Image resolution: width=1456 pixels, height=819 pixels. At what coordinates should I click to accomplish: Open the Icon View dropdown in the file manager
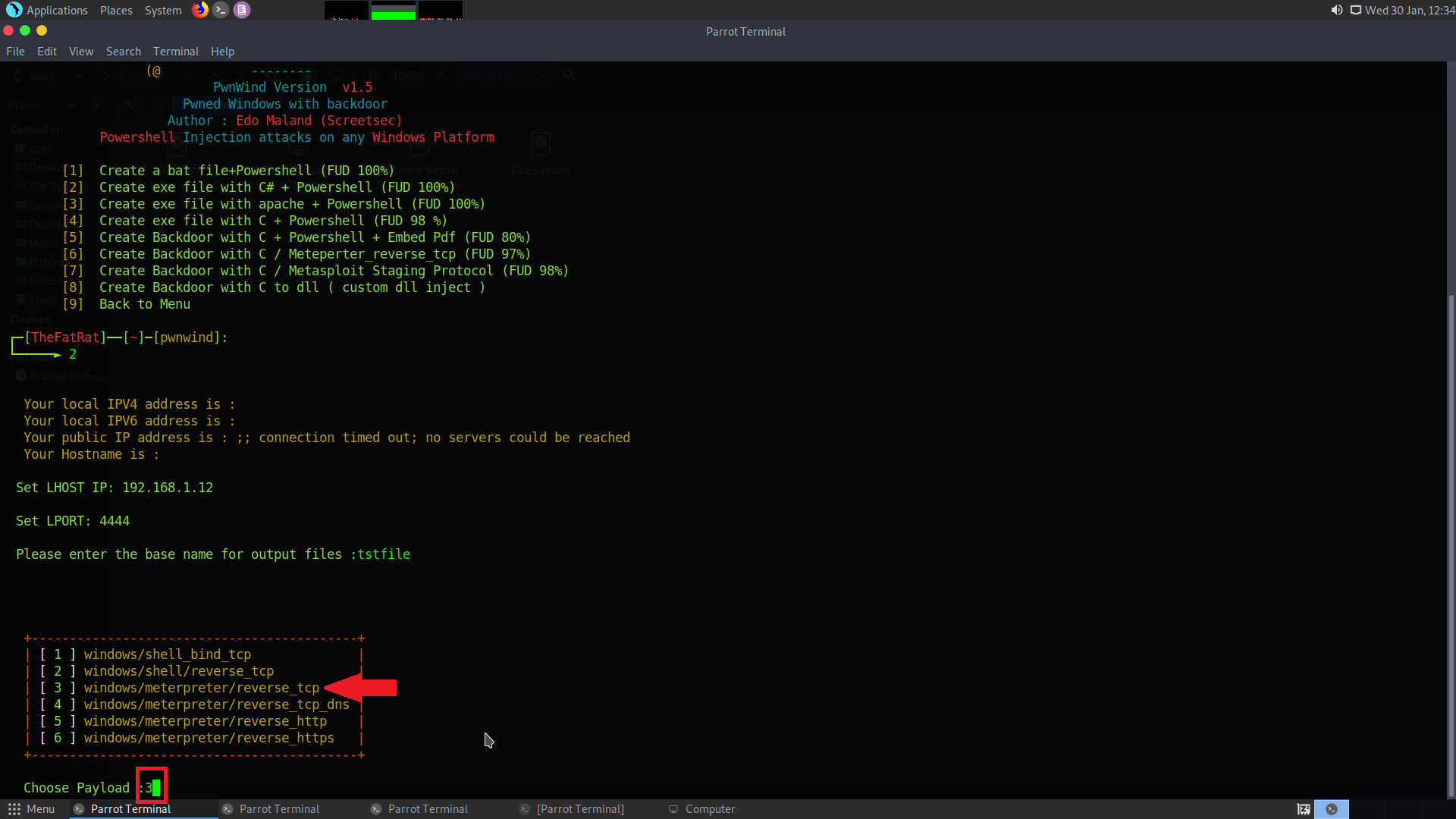tap(504, 75)
